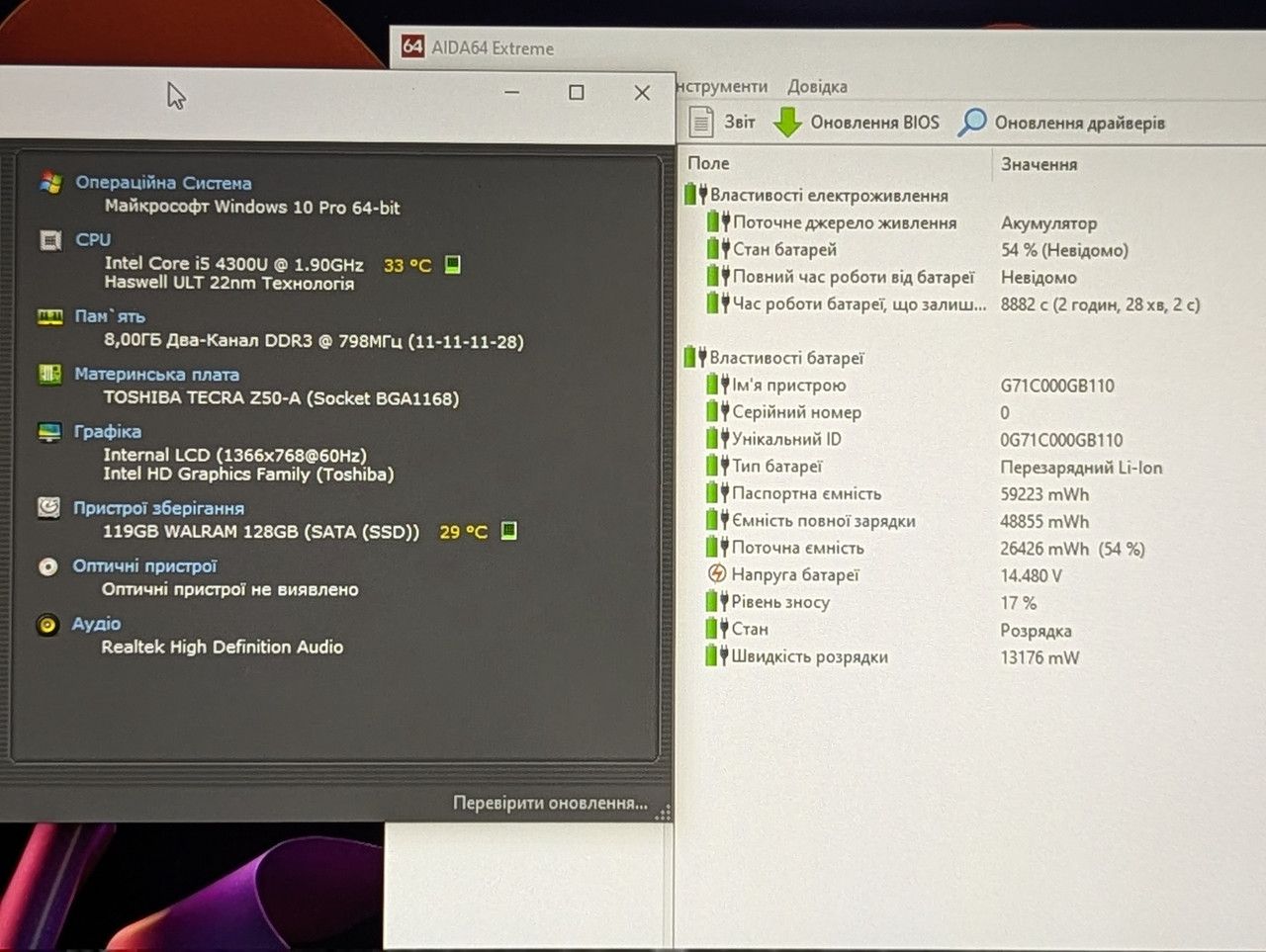Close the Speccy window
Viewport: 1266px width, 952px height.
642,92
